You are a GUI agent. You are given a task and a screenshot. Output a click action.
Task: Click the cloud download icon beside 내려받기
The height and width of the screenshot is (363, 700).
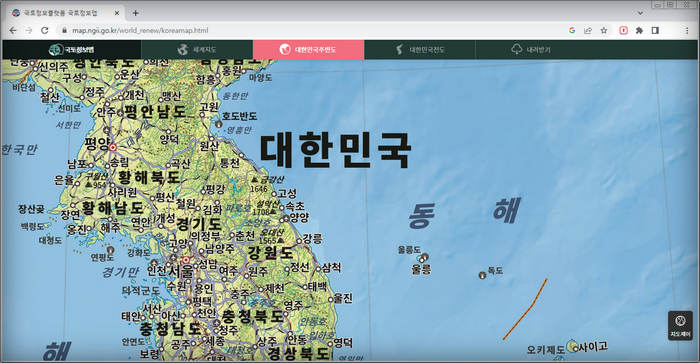pos(517,50)
